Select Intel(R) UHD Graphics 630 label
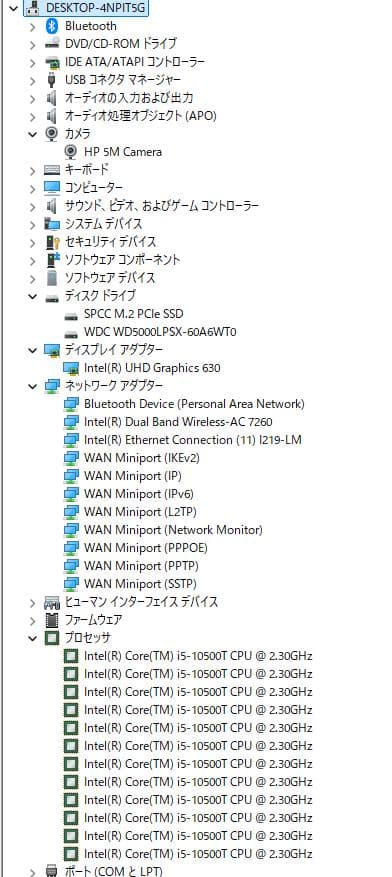392x877 pixels. tap(152, 368)
